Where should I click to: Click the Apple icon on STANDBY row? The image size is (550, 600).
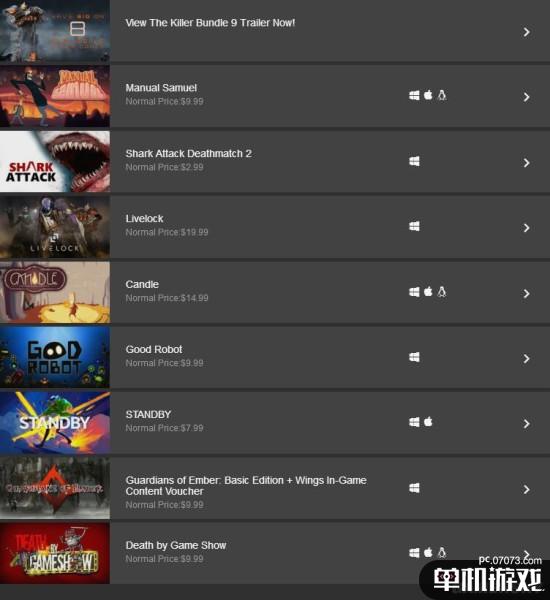(428, 422)
